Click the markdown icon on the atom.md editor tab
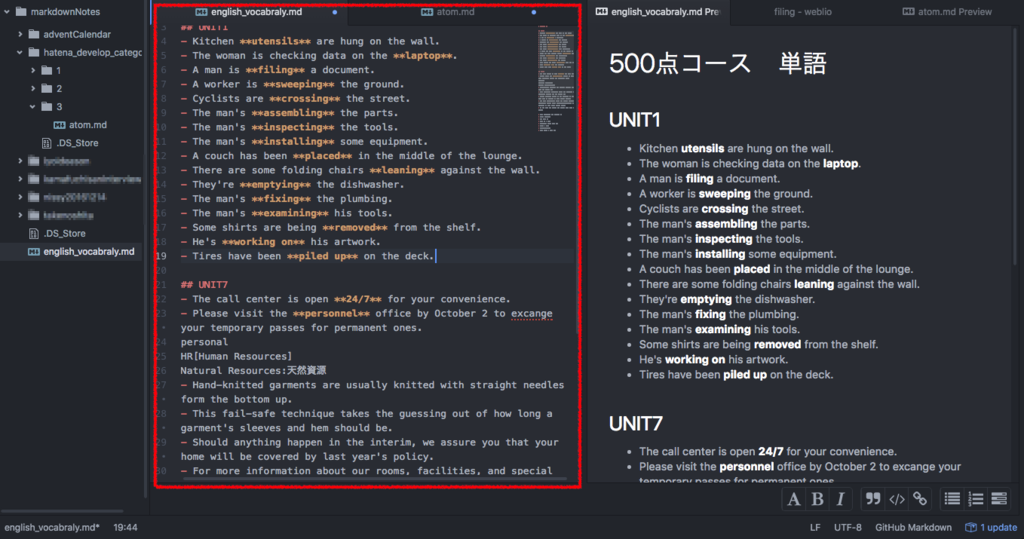This screenshot has height=539, width=1024. point(427,12)
